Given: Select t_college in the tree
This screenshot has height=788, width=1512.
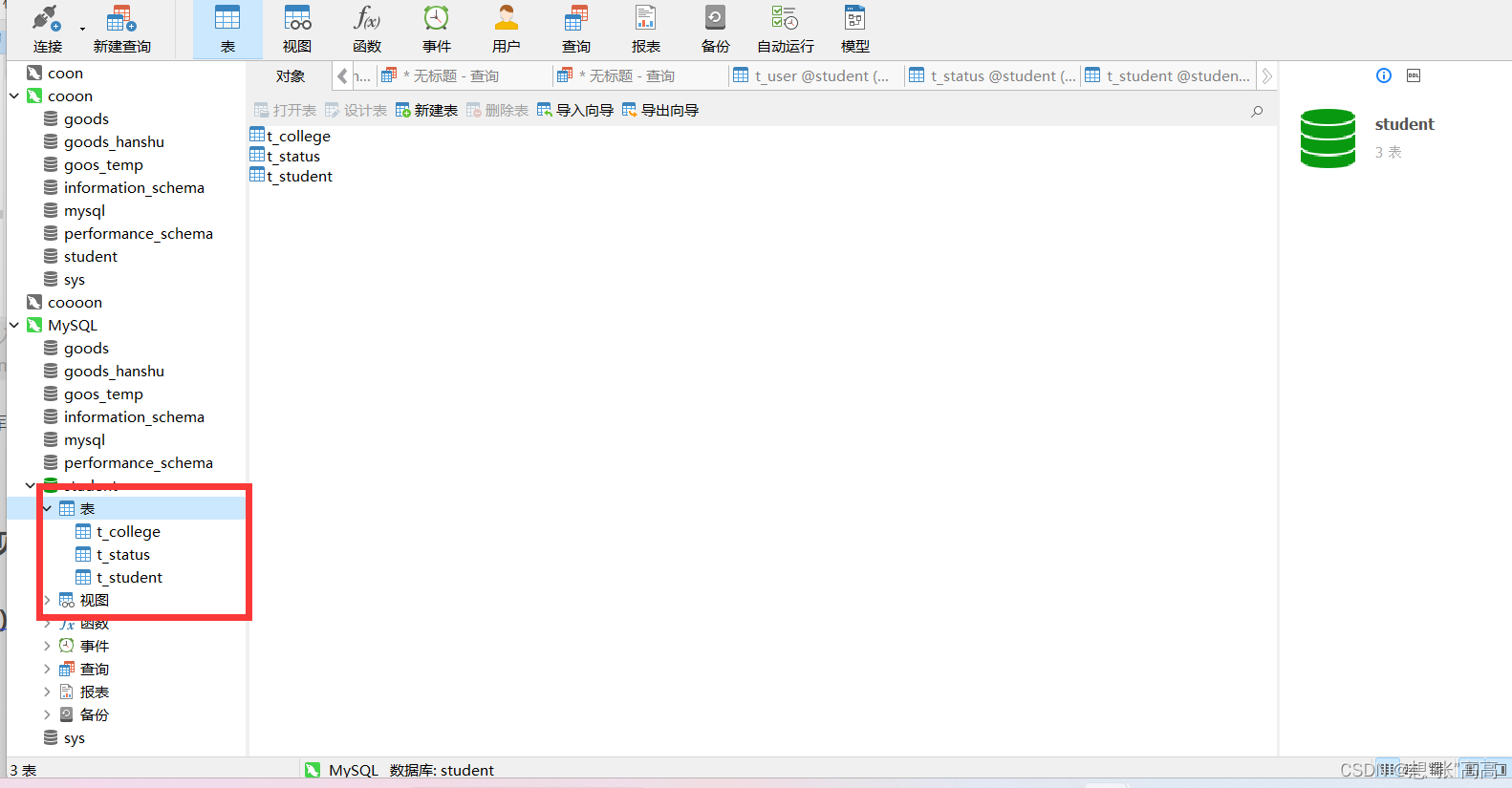Looking at the screenshot, I should [x=128, y=531].
